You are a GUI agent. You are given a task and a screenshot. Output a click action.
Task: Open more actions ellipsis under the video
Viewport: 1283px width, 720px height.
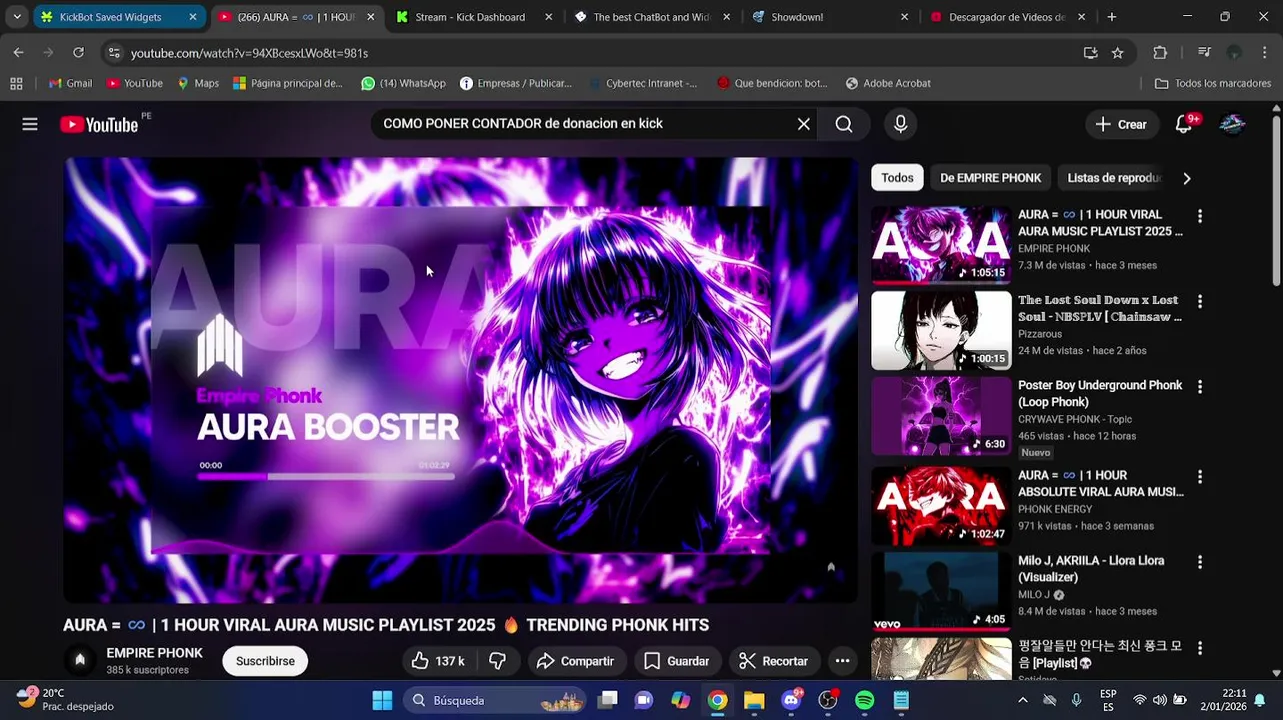[842, 661]
